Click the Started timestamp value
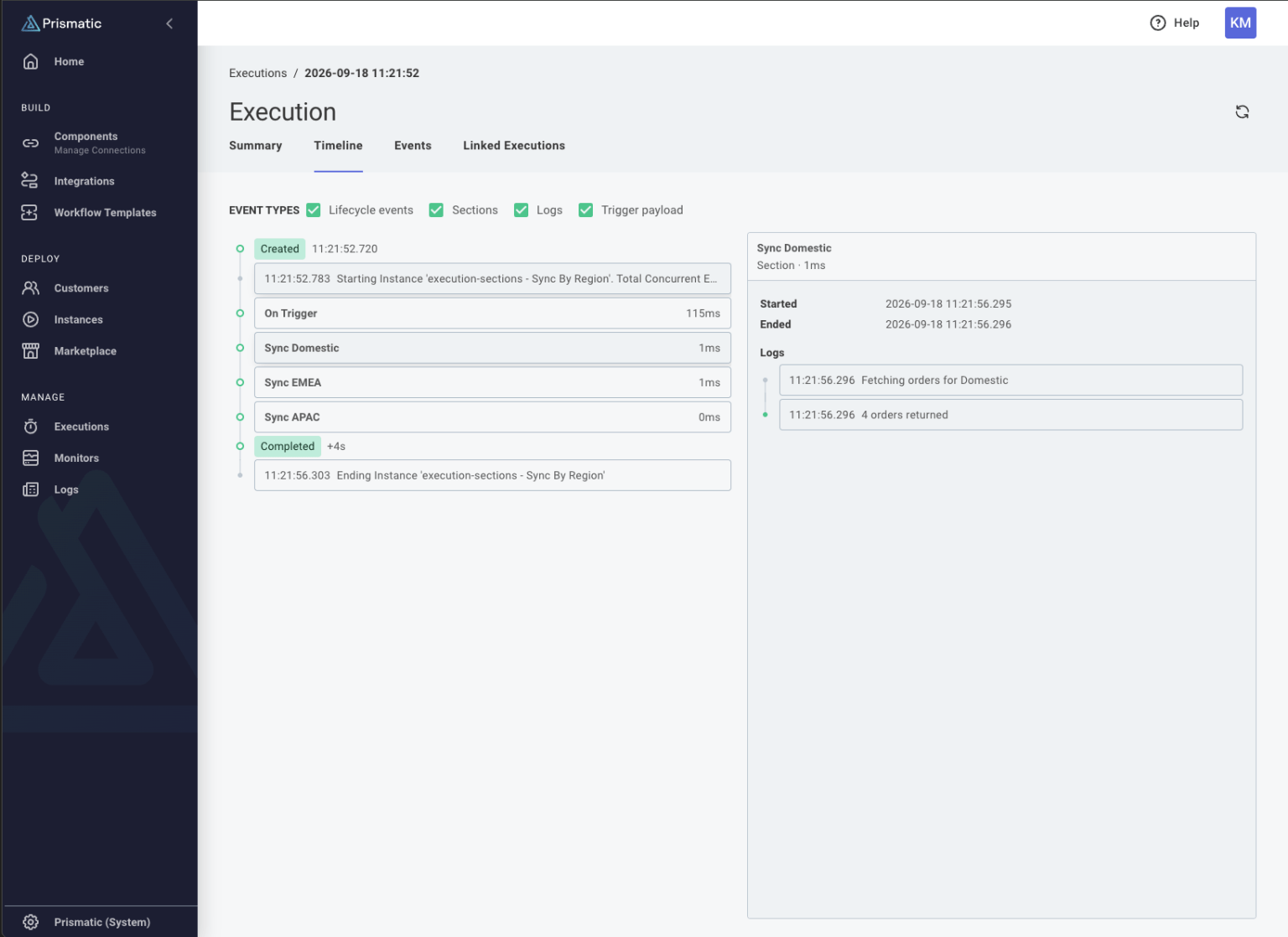Viewport: 1288px width, 937px height. 948,304
